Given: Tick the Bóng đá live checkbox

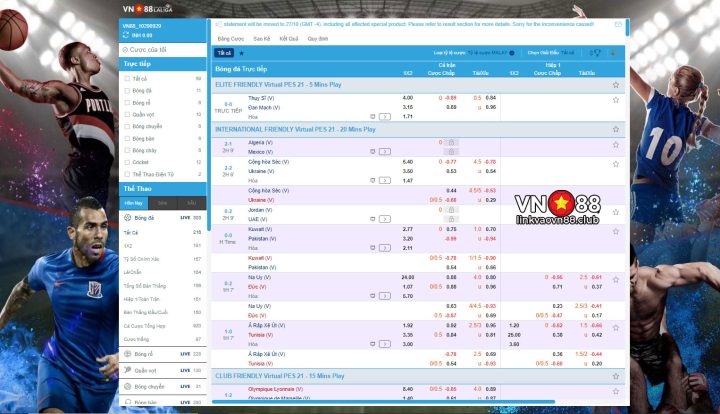Looking at the screenshot, I should tap(127, 90).
